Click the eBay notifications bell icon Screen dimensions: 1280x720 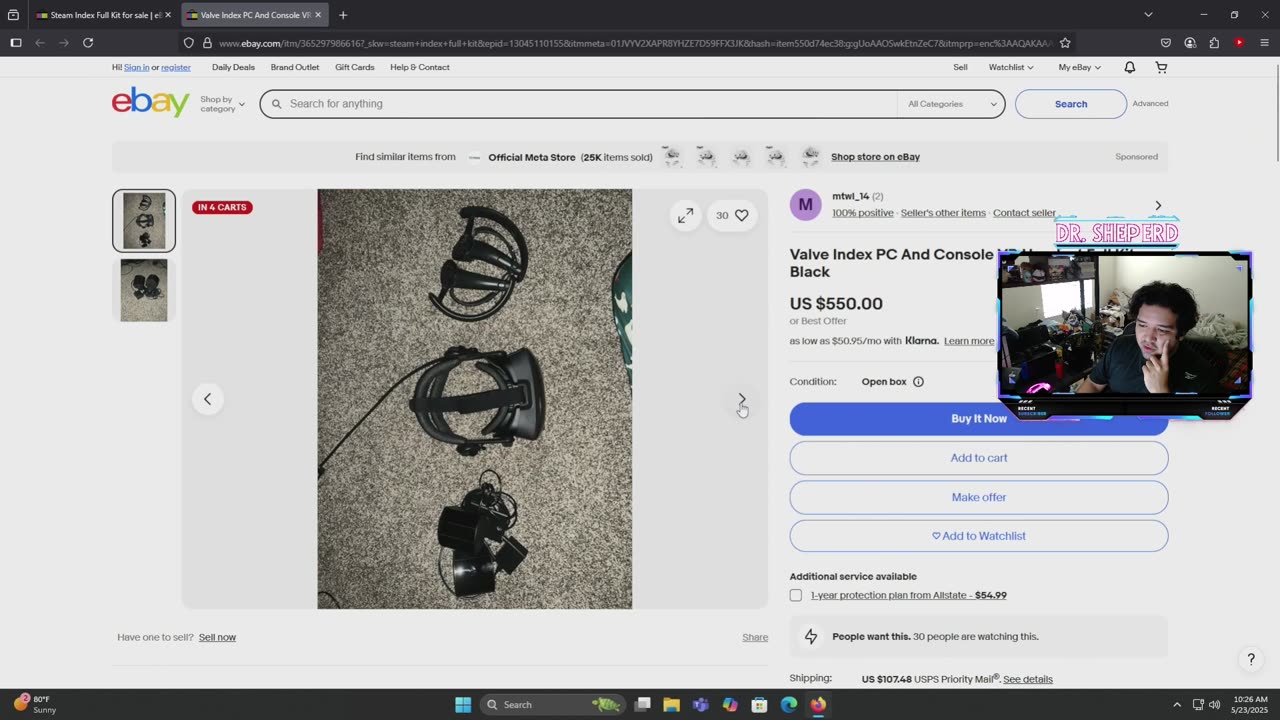click(1129, 67)
